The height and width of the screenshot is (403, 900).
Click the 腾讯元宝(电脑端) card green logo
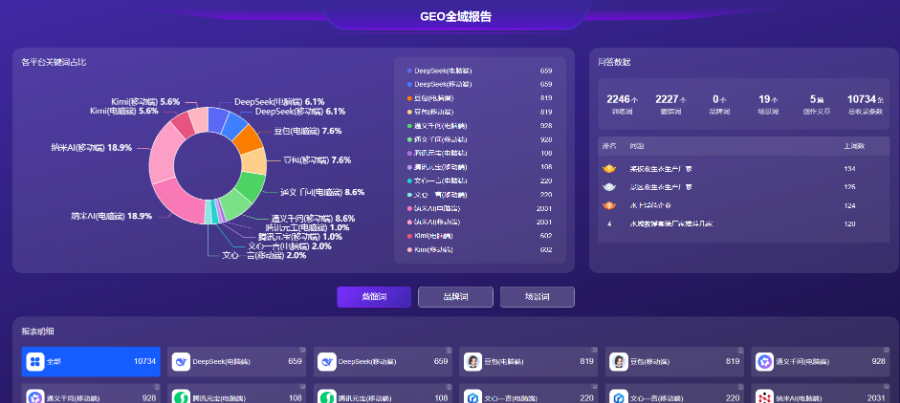click(x=181, y=398)
